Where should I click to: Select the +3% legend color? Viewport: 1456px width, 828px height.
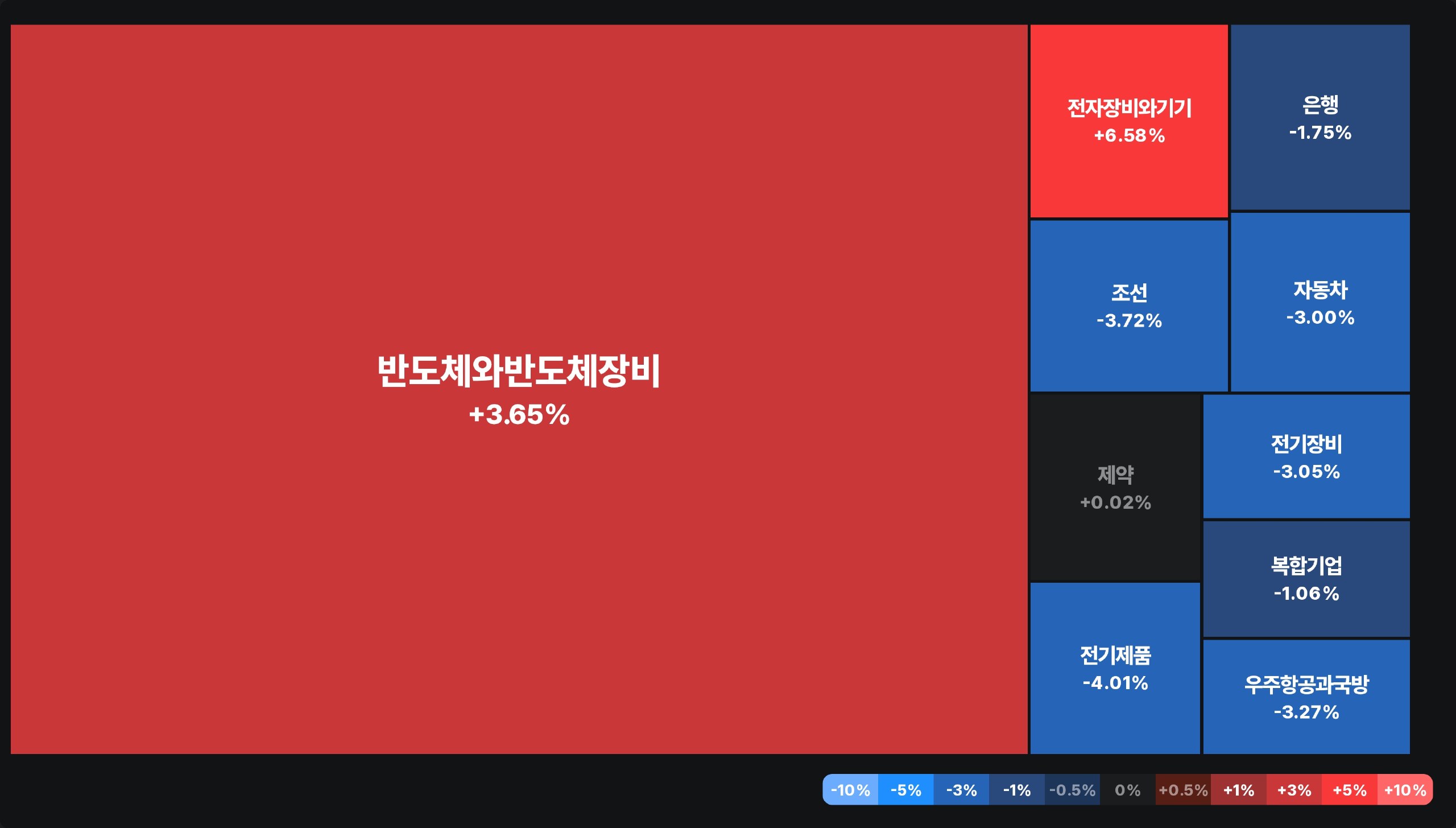[1294, 789]
